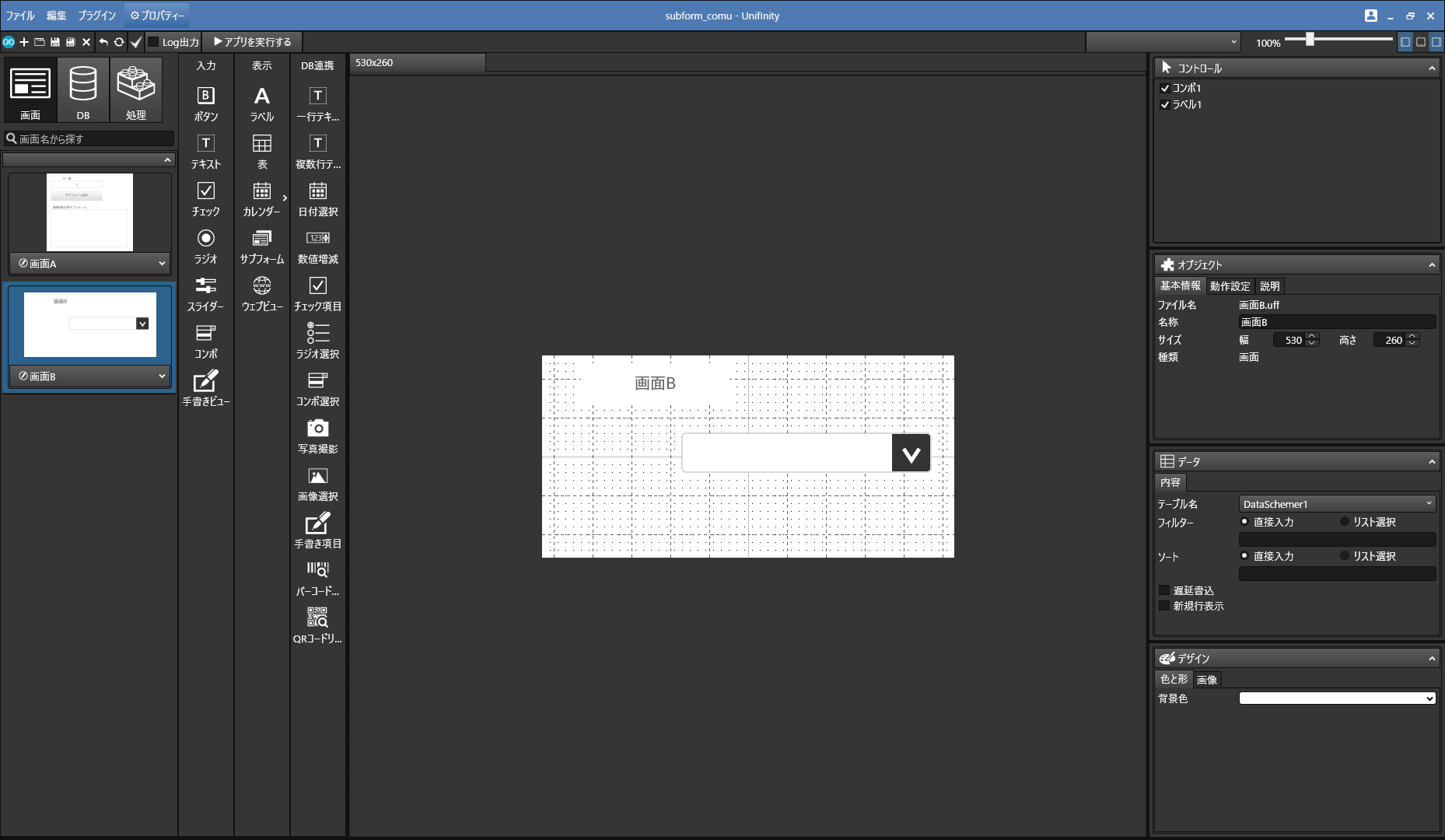This screenshot has width=1445, height=840.
Task: Expand the 画面B screen dropdown
Action: pos(162,376)
